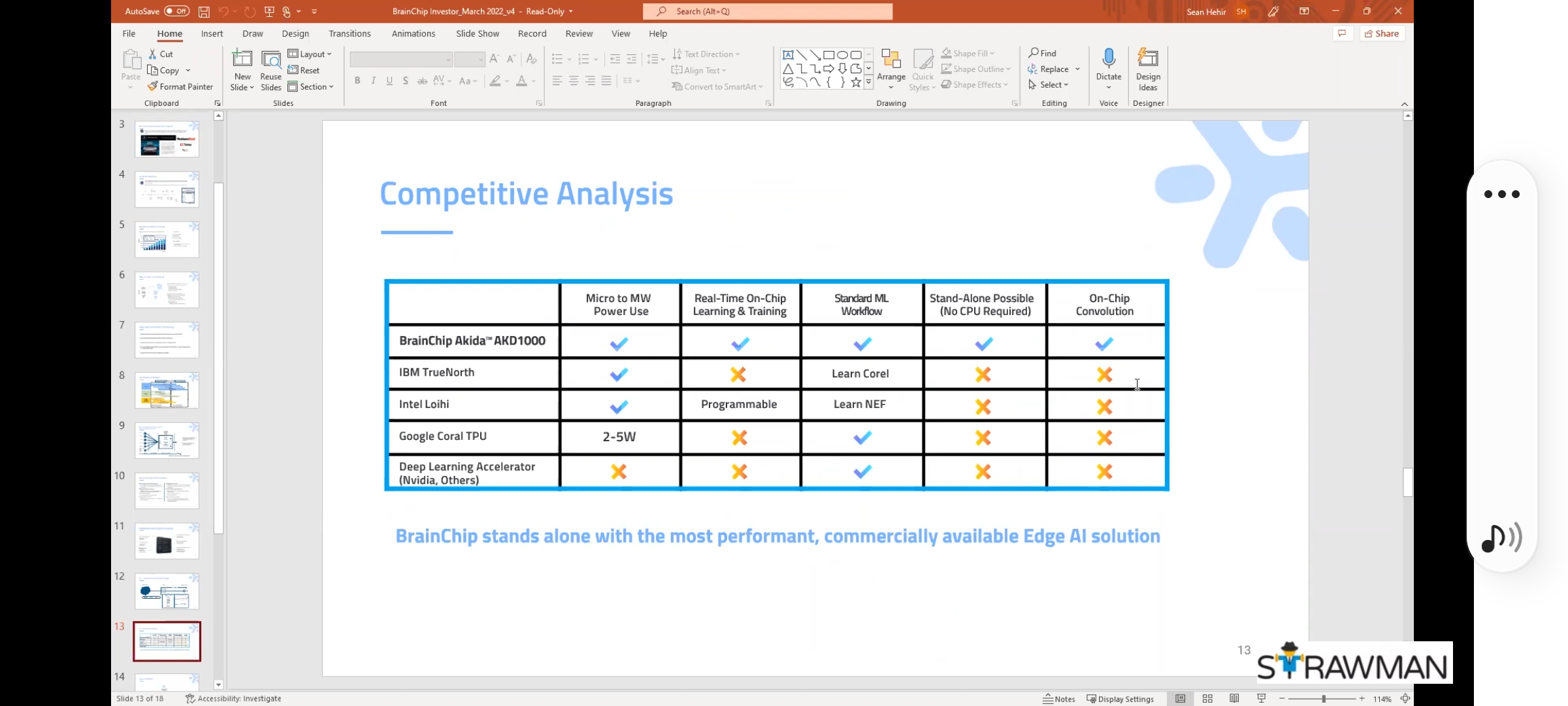
Task: Switch to Slide Sorter view icon
Action: tap(1207, 698)
